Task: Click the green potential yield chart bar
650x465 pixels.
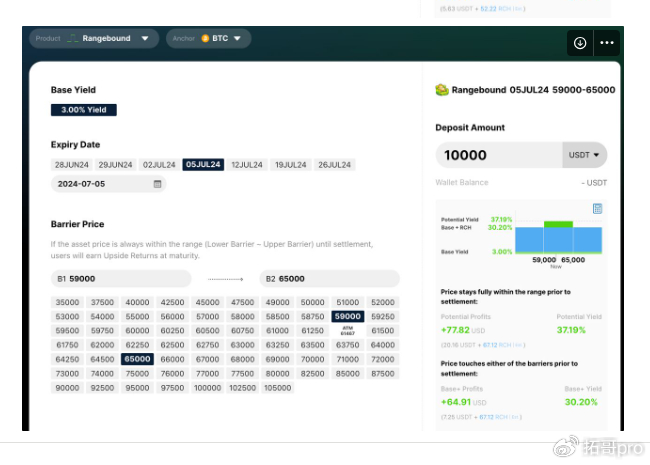Action: tap(558, 224)
